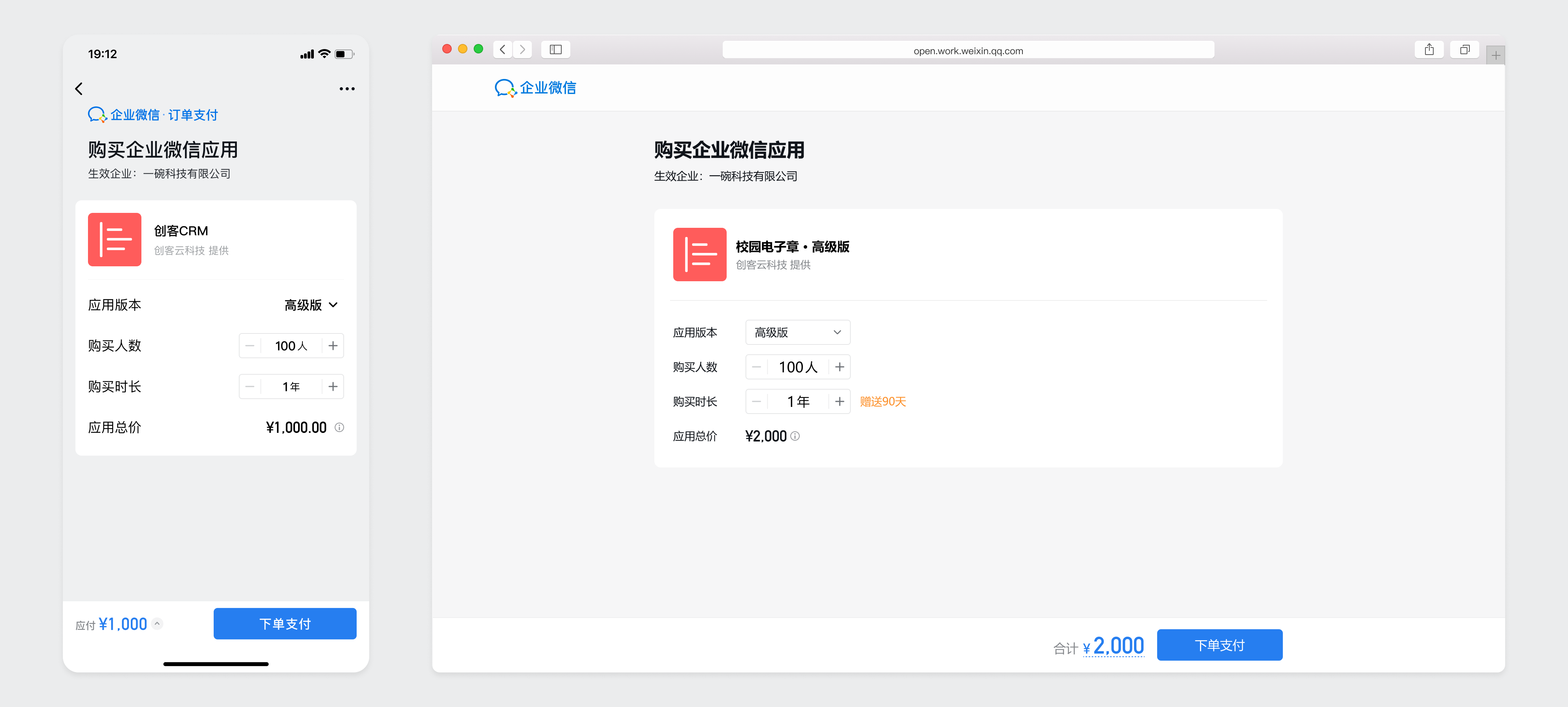Expand price details caret next to ¥1,000
Image resolution: width=1568 pixels, height=707 pixels.
pos(157,624)
